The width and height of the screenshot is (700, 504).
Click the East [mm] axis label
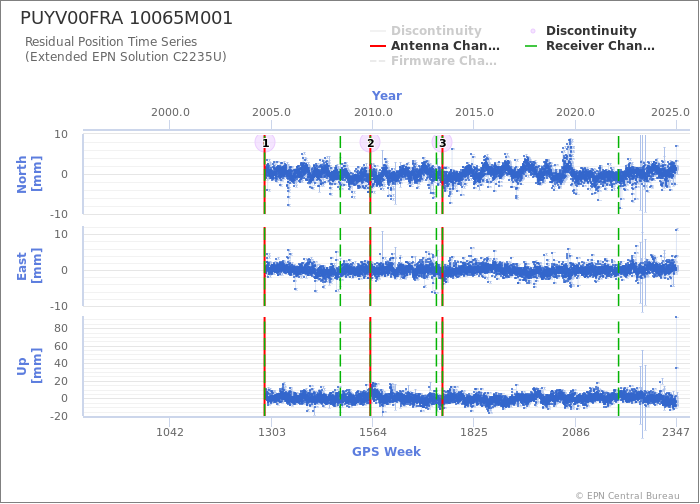click(x=29, y=266)
